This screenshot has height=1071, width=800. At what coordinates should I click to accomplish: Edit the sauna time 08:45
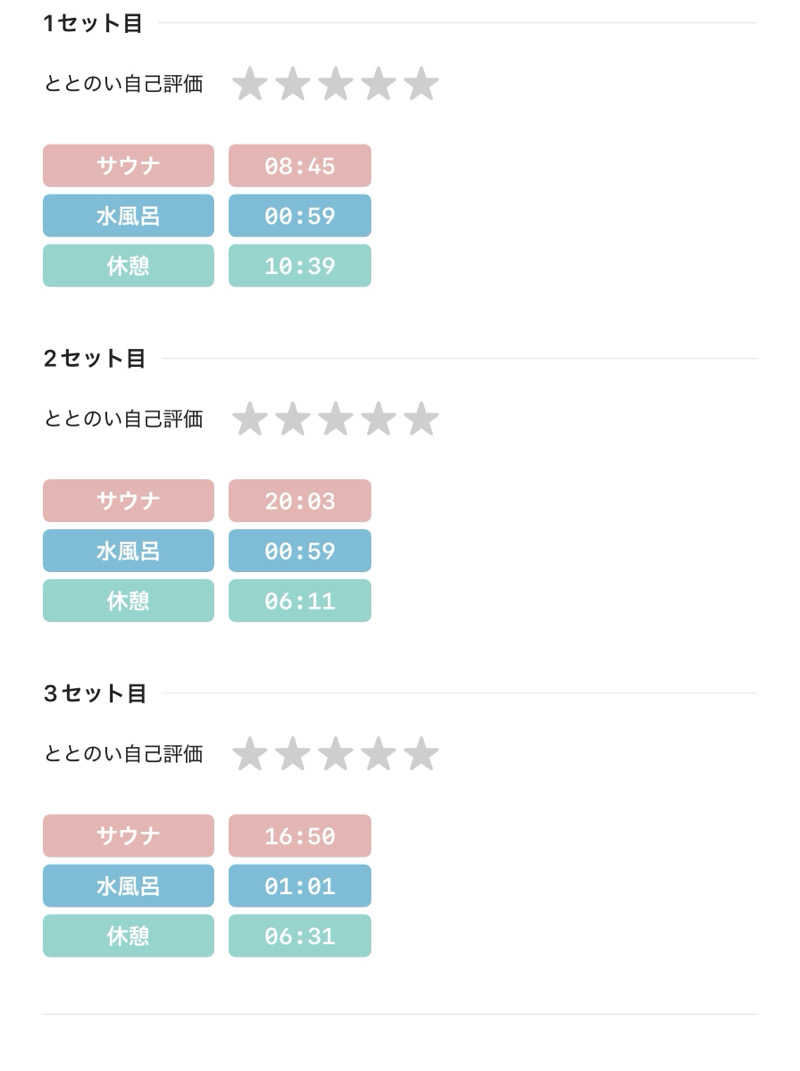click(299, 166)
